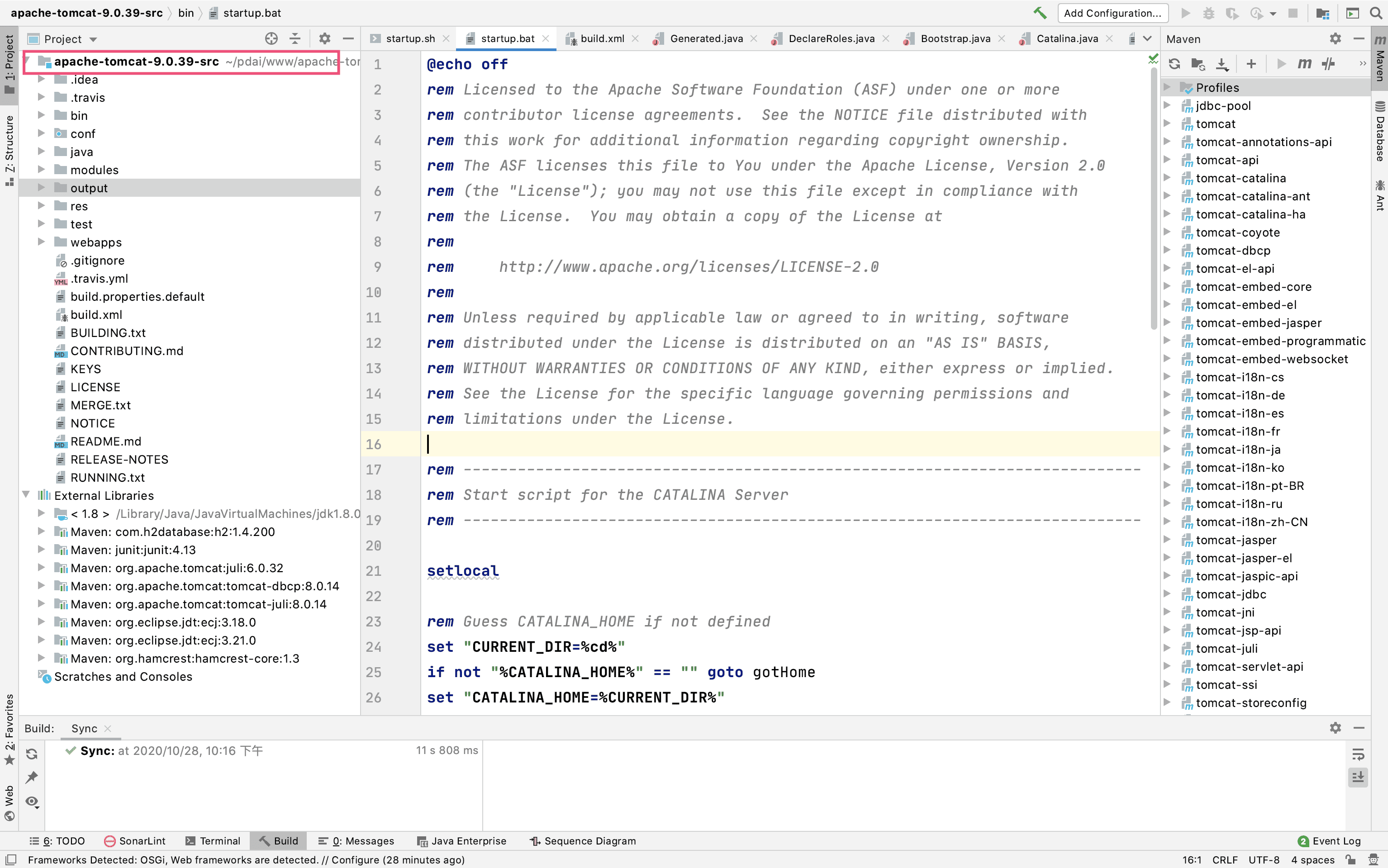This screenshot has height=868, width=1388.
Task: Open the Terminal tool window tab
Action: point(212,840)
